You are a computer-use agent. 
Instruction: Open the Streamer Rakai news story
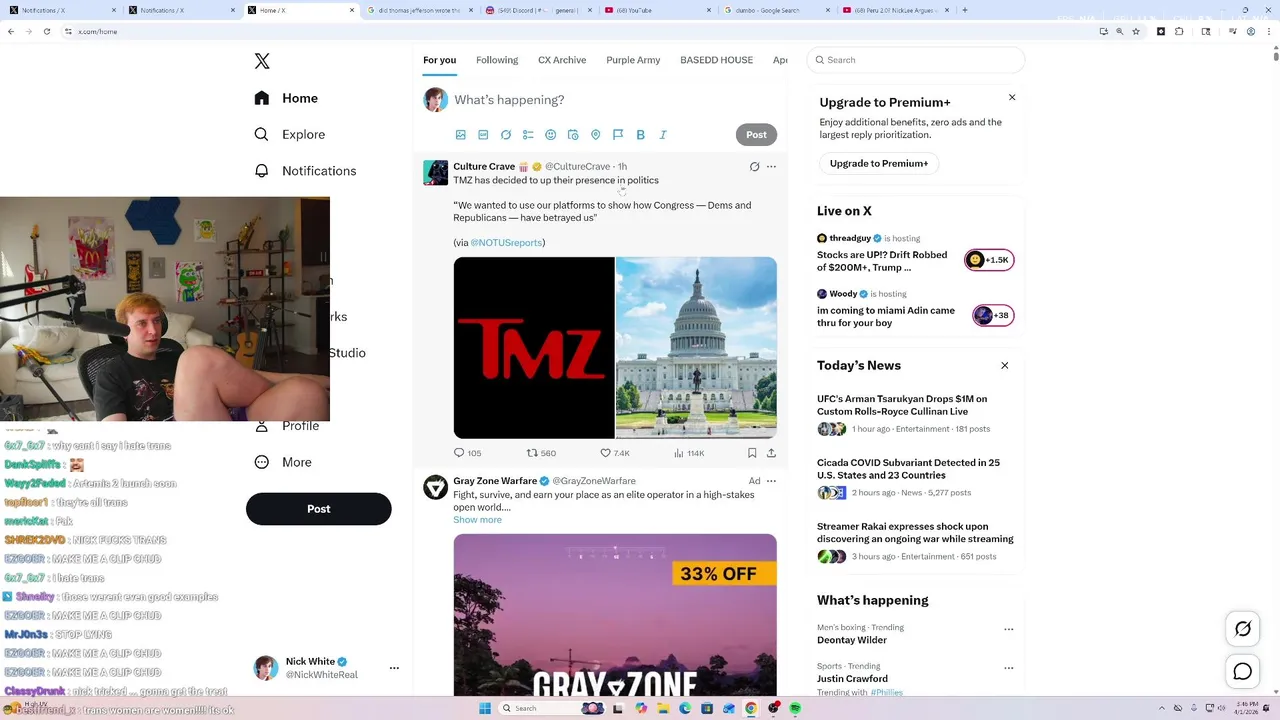[915, 541]
